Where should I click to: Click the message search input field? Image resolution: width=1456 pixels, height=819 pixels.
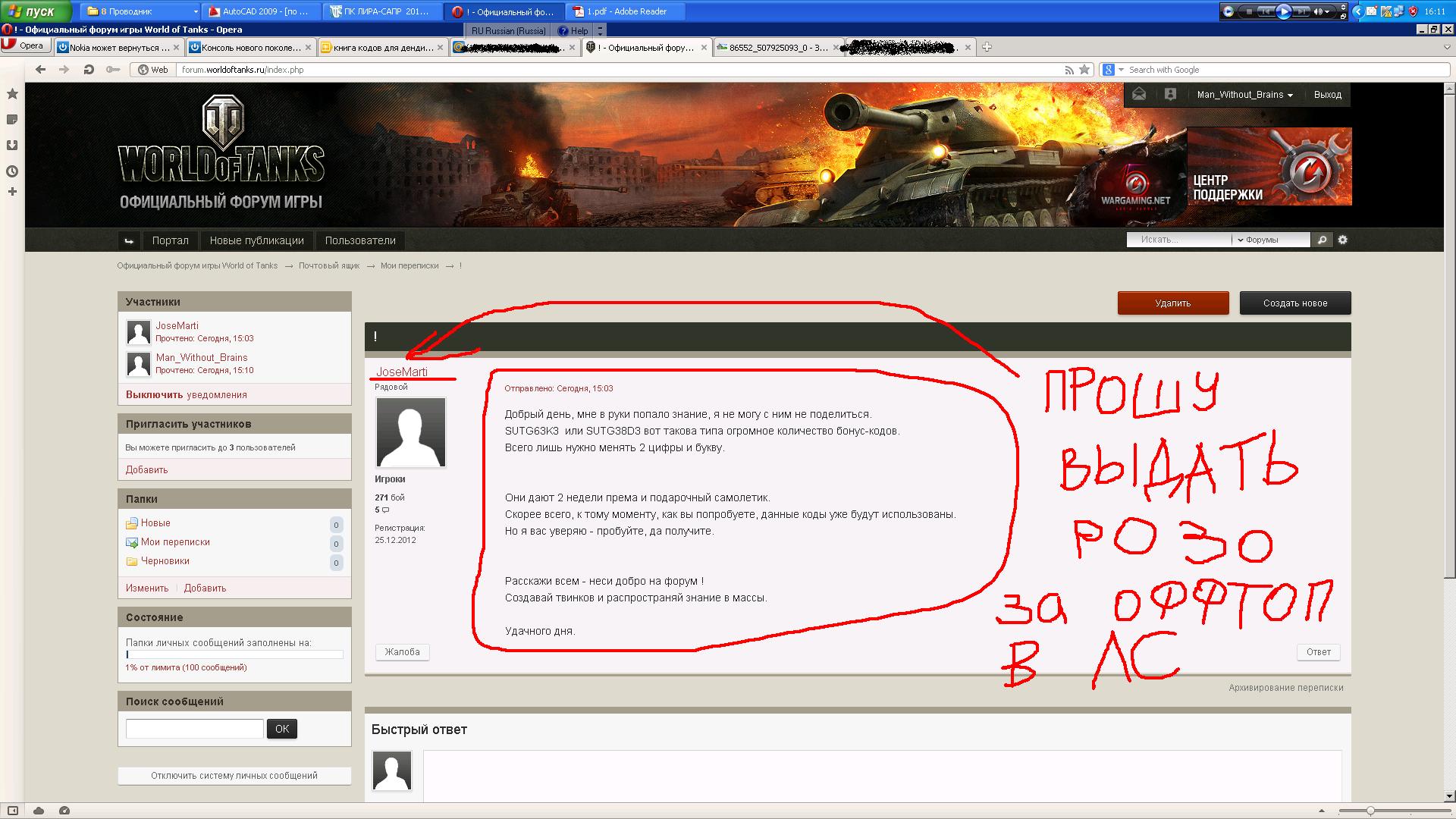[x=195, y=729]
